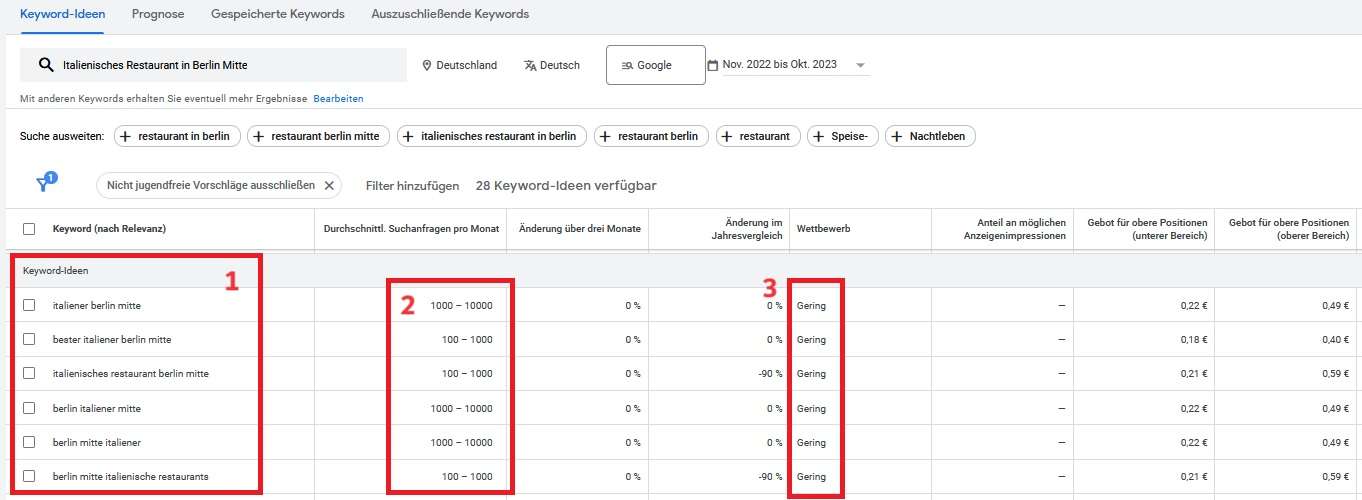Check the box for 'italiener berlin mitte'
Screen dimensions: 1362x500
click(x=29, y=305)
